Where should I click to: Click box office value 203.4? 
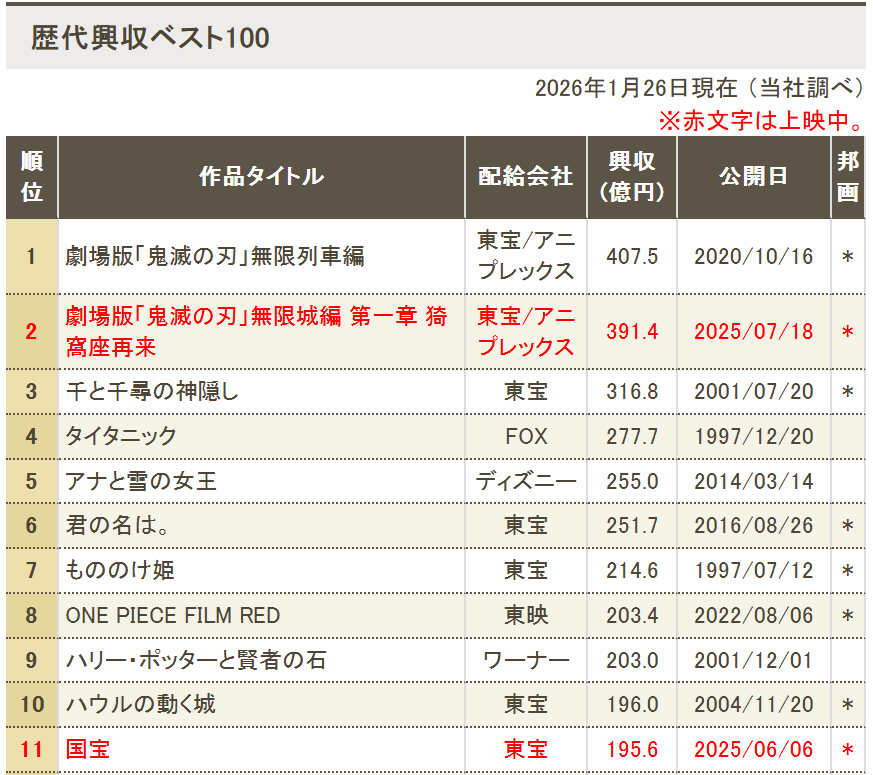click(632, 616)
